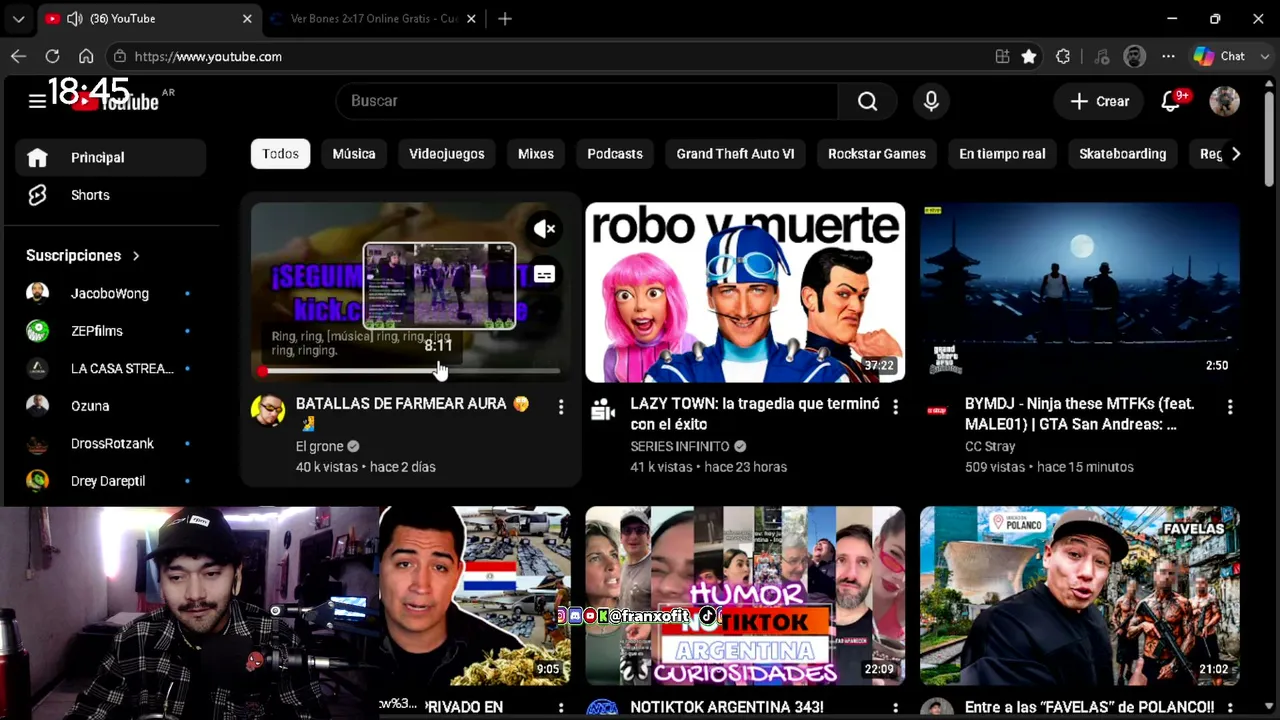Close the YouTube tab
Screen dimensions: 1280x720
[247, 19]
